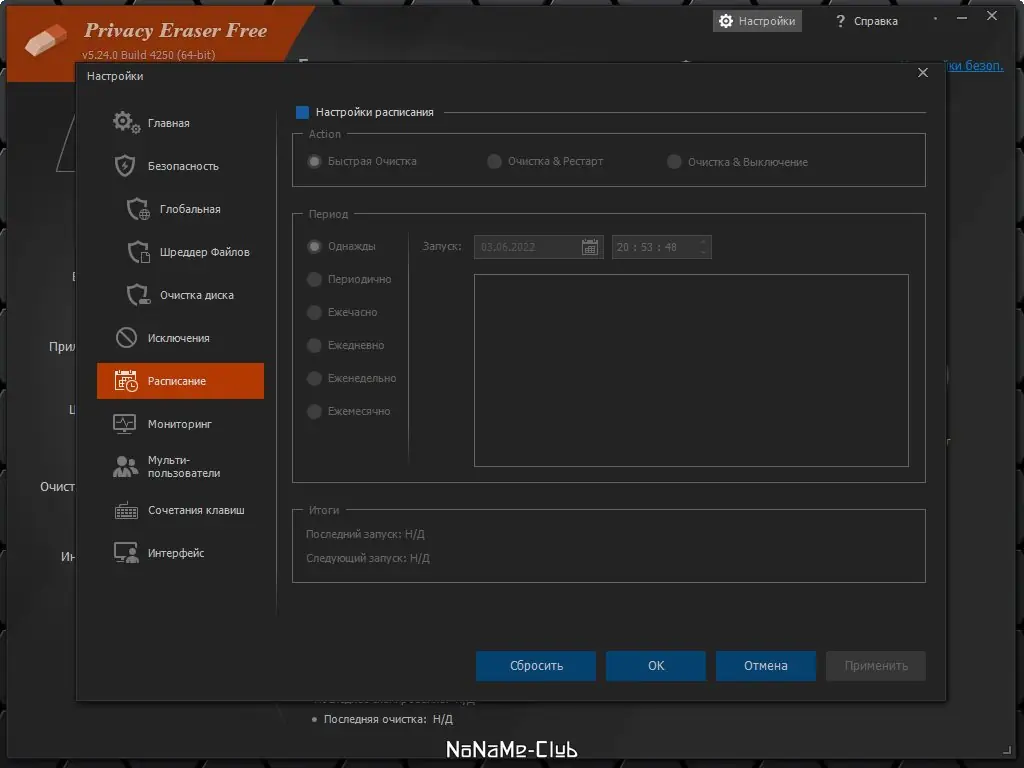
Task: Click the Сбросить button
Action: pyautogui.click(x=536, y=665)
